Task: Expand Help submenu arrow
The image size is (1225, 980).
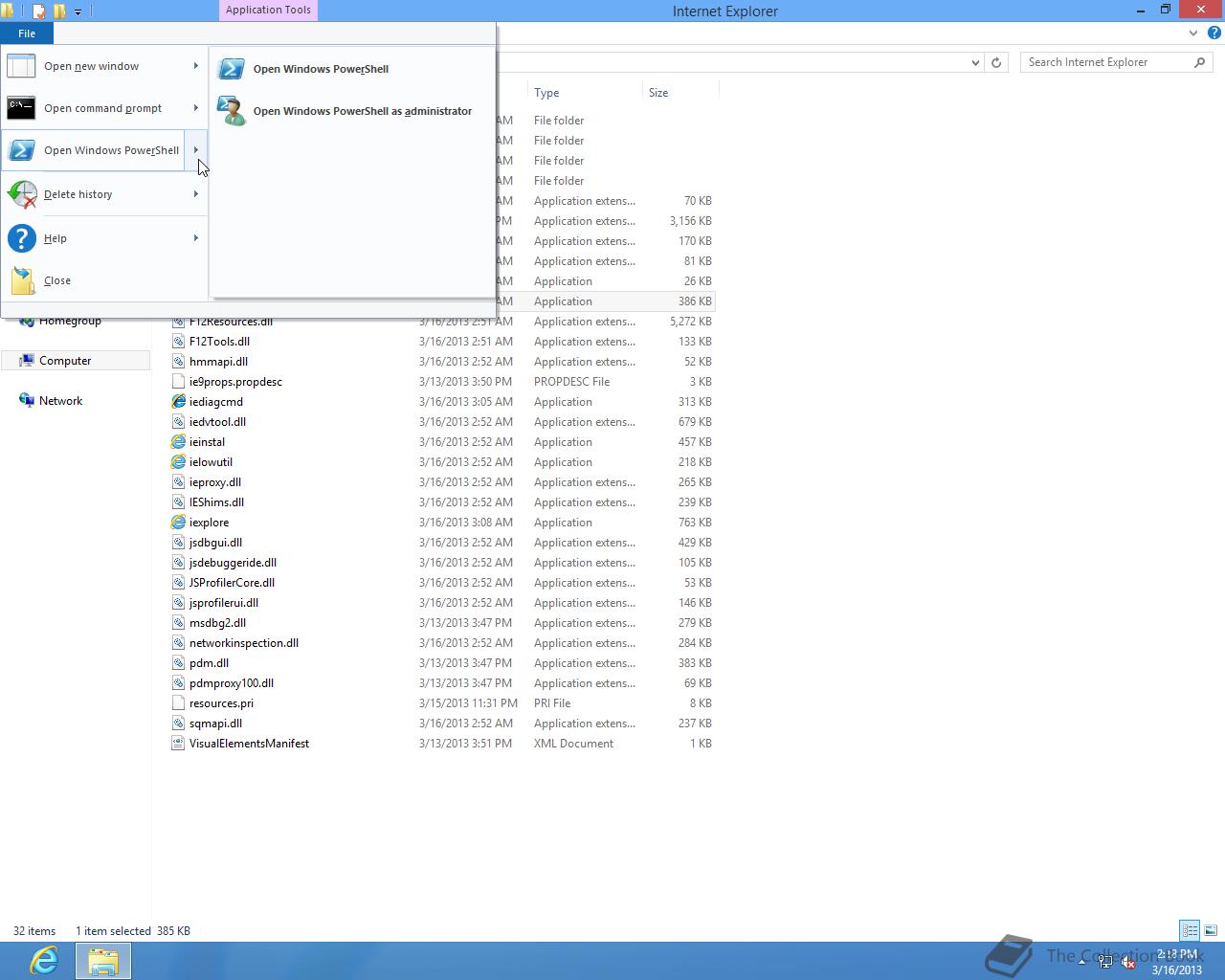Action: point(196,238)
